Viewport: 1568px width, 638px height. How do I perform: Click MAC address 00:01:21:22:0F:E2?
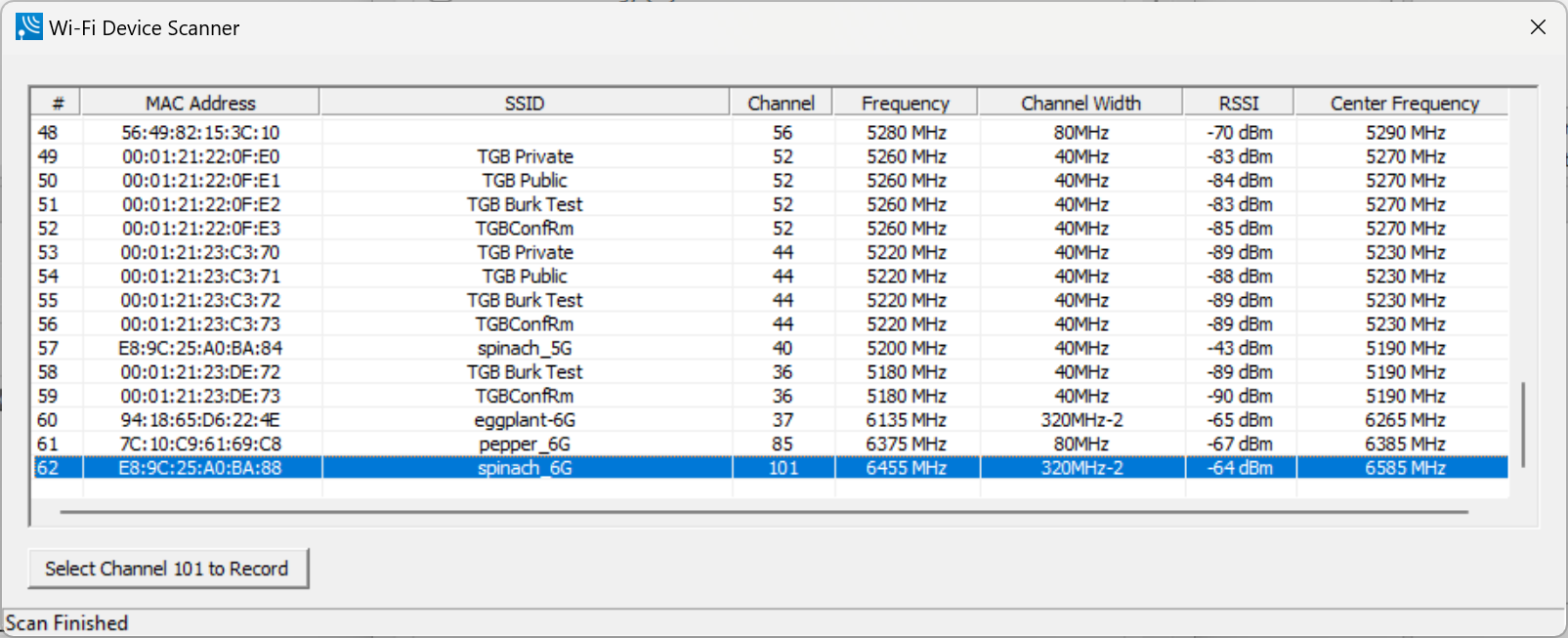point(200,204)
